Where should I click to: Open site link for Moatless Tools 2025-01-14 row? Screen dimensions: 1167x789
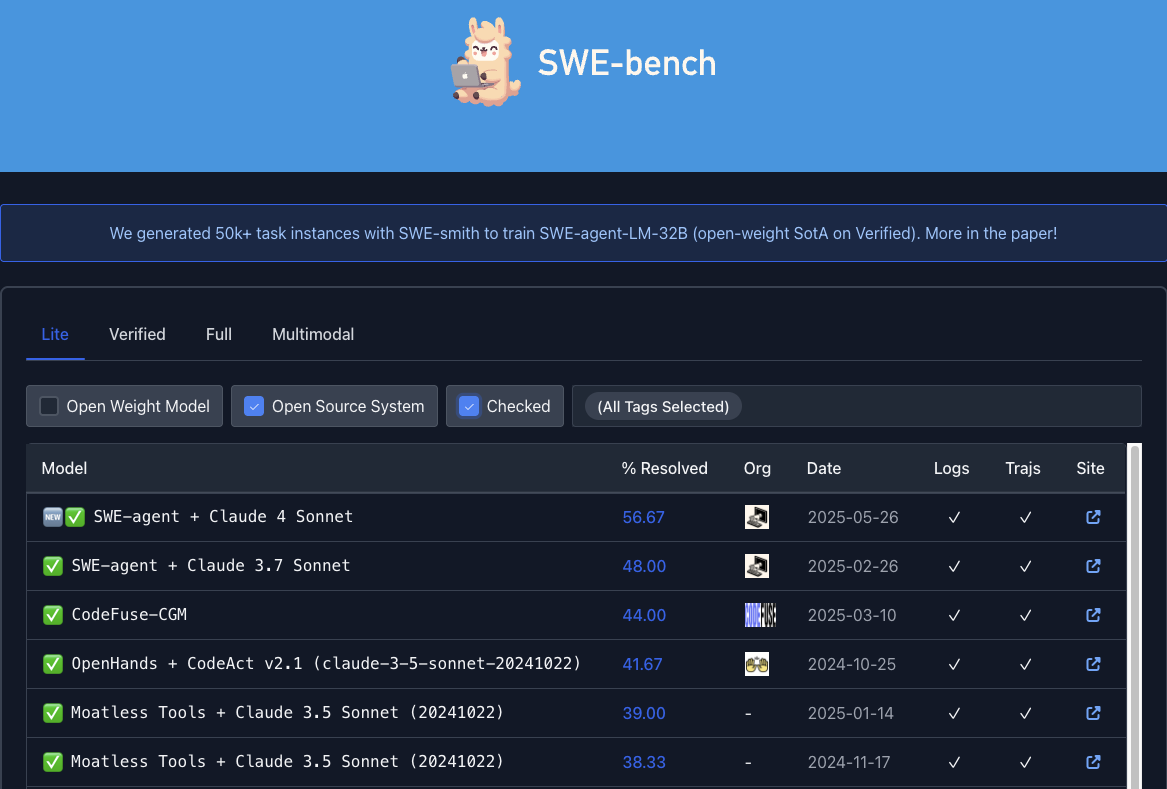[1093, 713]
